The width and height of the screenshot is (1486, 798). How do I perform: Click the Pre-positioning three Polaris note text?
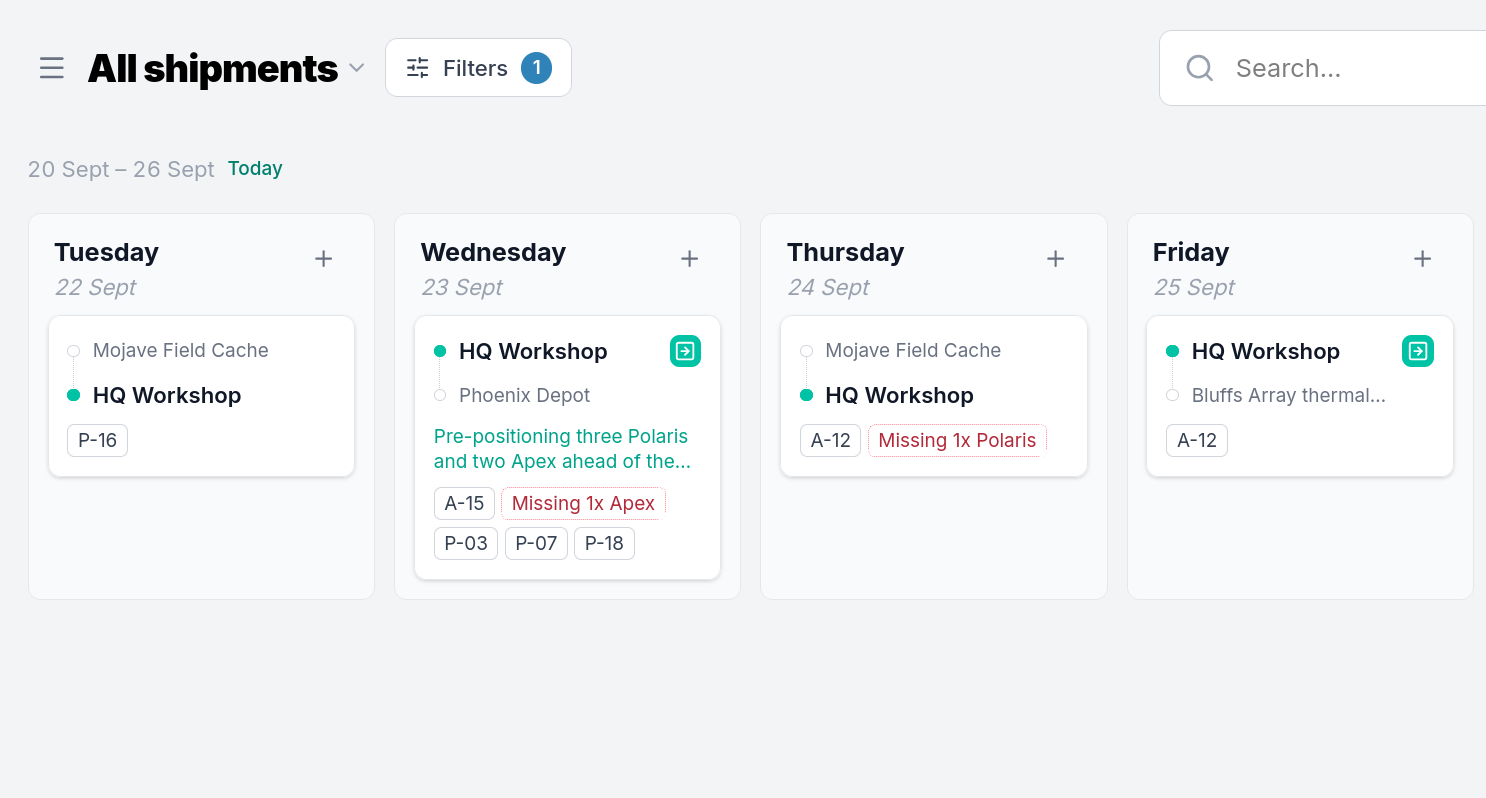tap(561, 449)
